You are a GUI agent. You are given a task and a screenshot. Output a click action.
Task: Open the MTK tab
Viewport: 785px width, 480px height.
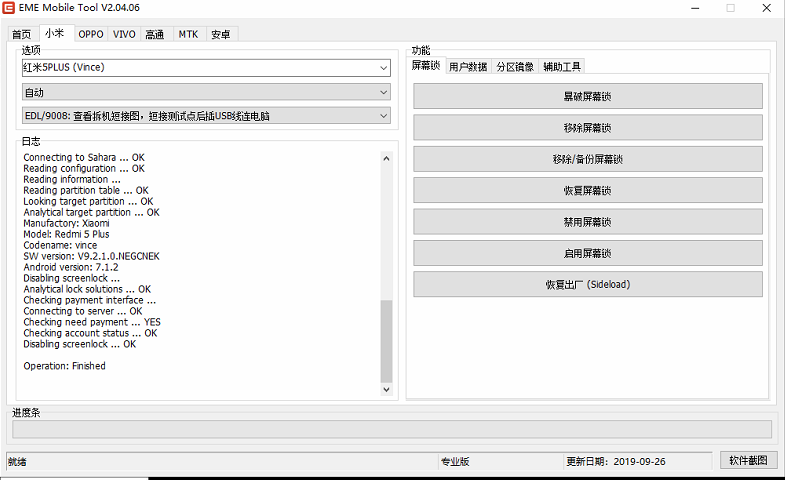pos(188,34)
